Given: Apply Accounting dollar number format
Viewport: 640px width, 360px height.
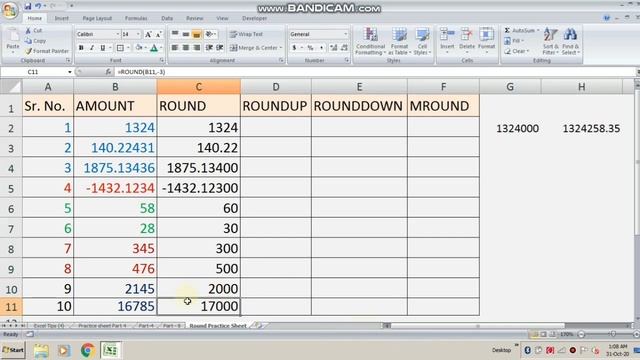Looking at the screenshot, I should click(294, 48).
